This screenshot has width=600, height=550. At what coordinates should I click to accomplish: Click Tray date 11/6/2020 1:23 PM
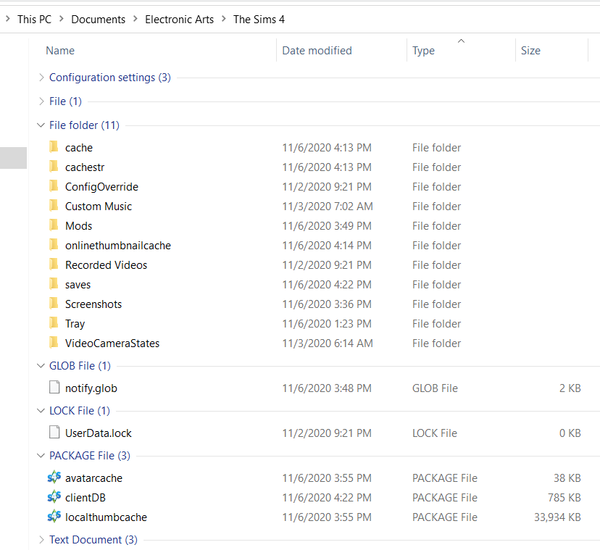[327, 323]
